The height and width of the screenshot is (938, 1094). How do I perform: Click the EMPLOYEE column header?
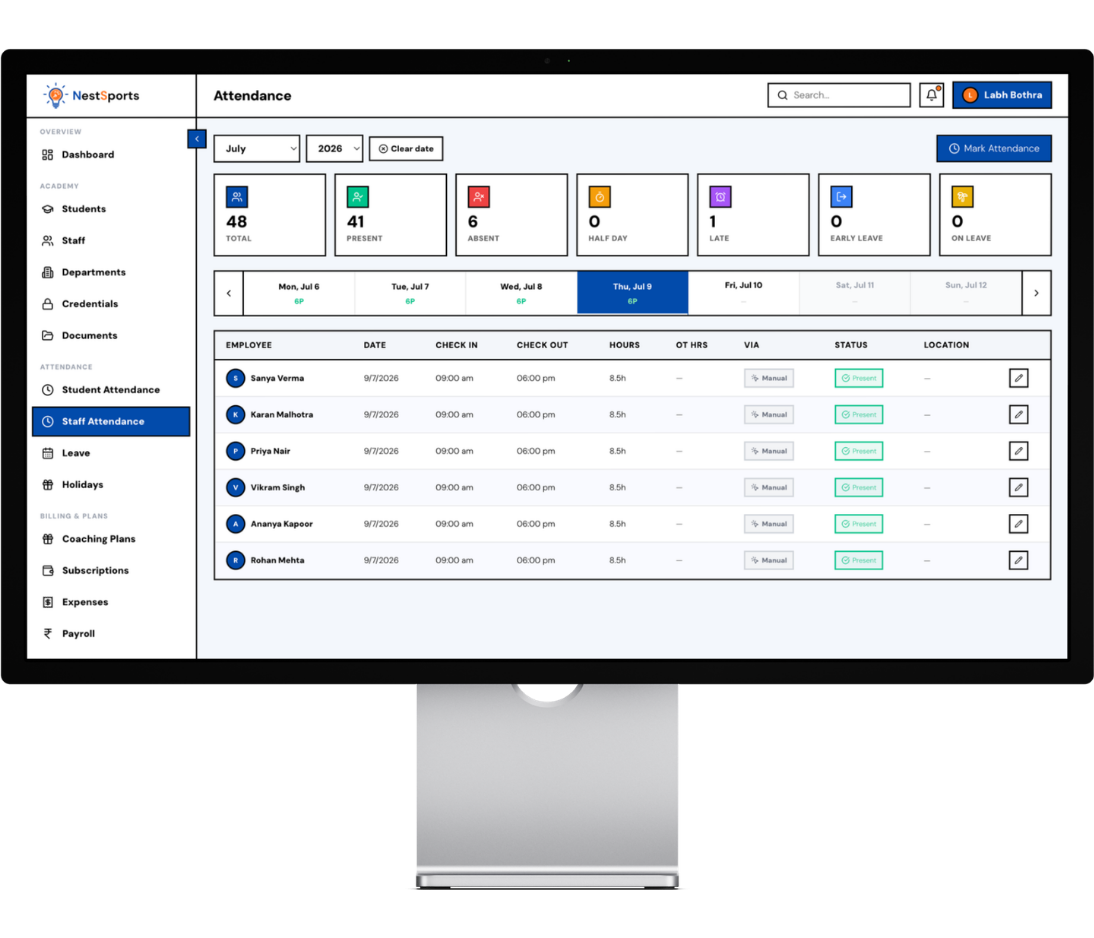coord(248,345)
